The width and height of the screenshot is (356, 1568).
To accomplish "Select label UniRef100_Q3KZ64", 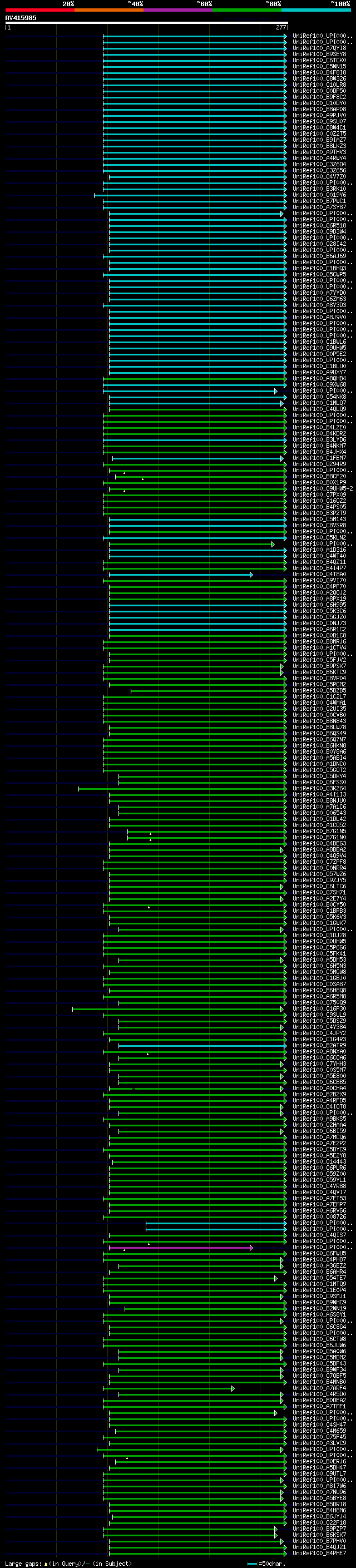I will tap(319, 789).
